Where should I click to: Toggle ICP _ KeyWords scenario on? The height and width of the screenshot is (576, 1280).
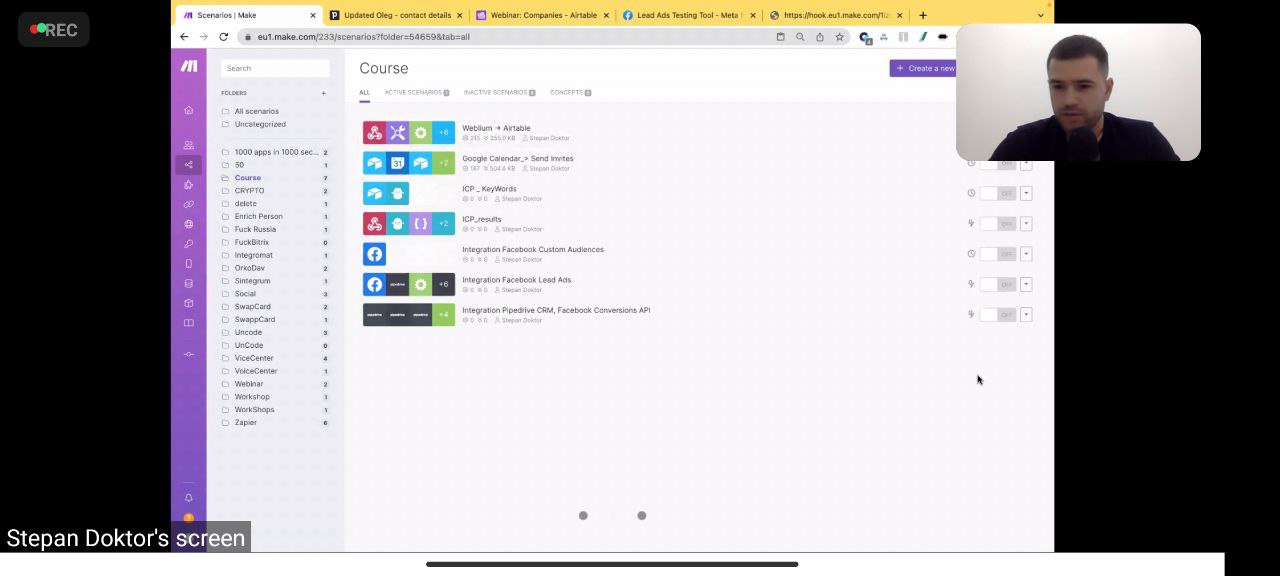click(998, 193)
